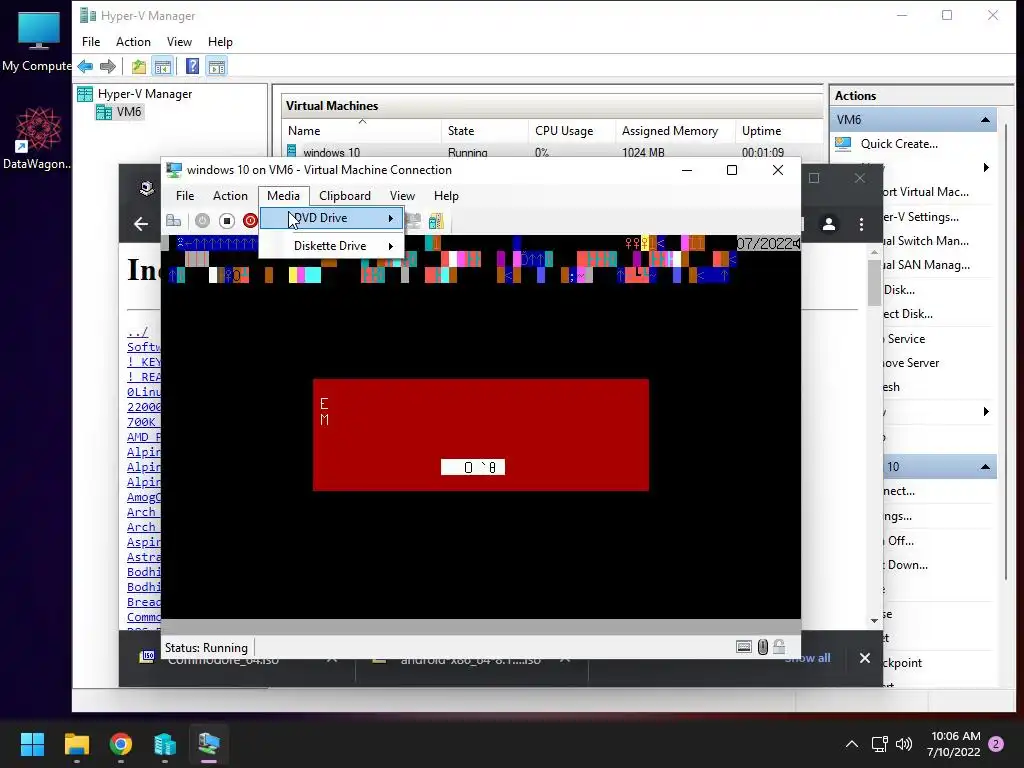This screenshot has height=768, width=1024.
Task: Open the DVD Drive submenu
Action: (332, 218)
